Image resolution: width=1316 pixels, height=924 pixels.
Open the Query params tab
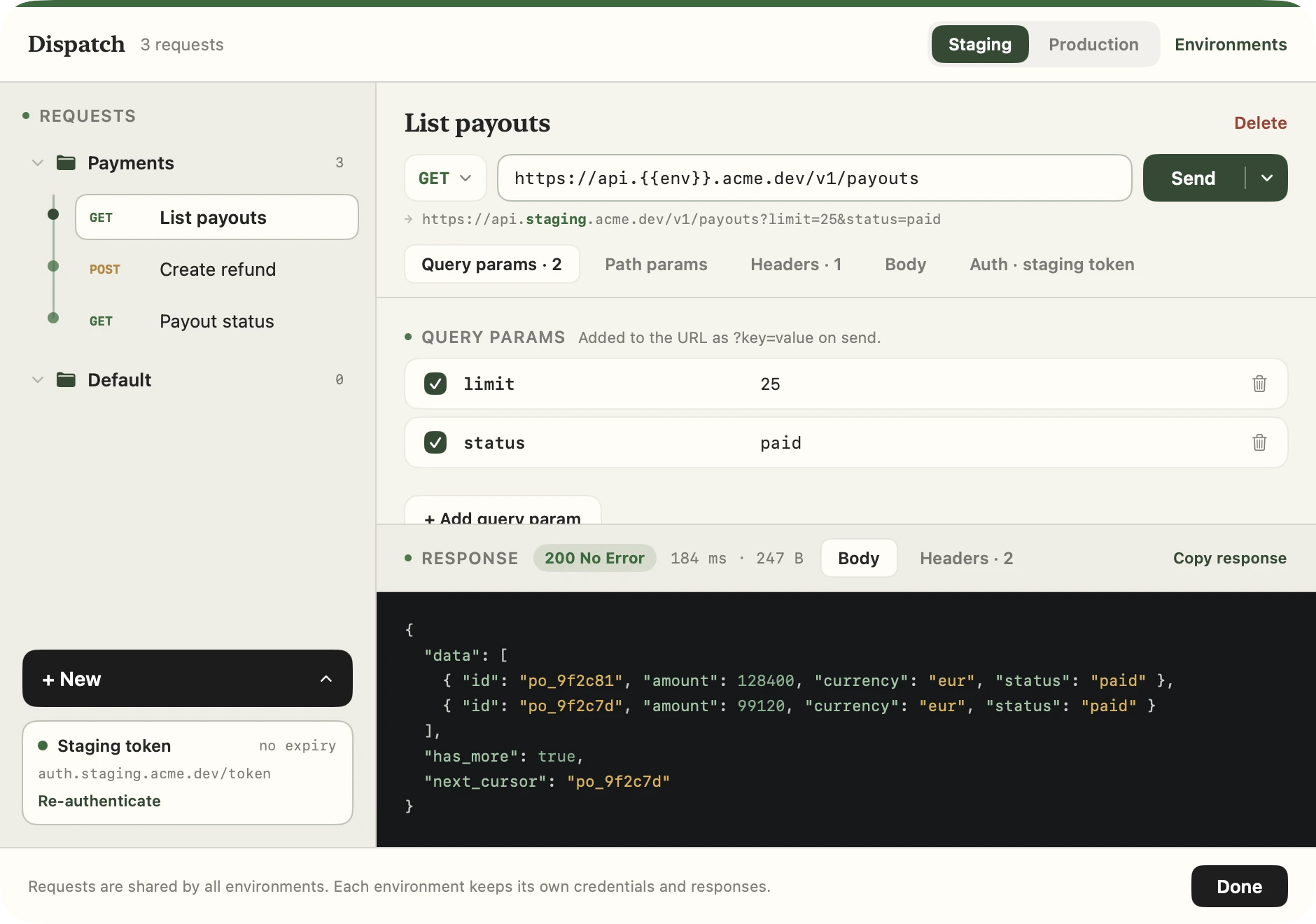pos(491,264)
